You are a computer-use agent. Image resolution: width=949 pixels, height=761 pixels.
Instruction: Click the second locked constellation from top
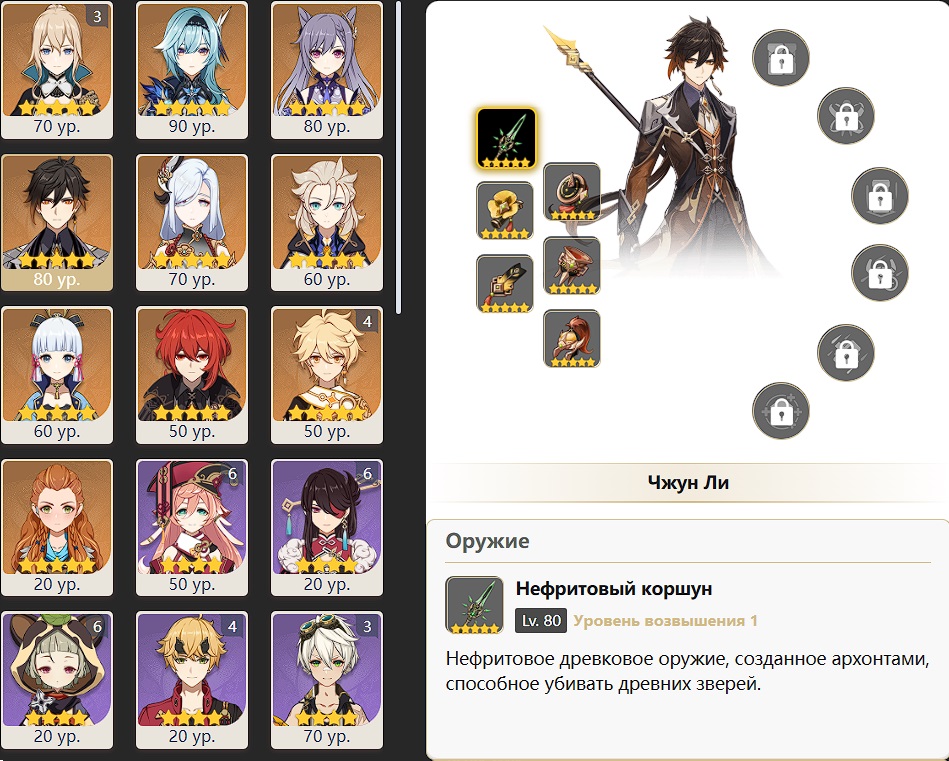[846, 116]
